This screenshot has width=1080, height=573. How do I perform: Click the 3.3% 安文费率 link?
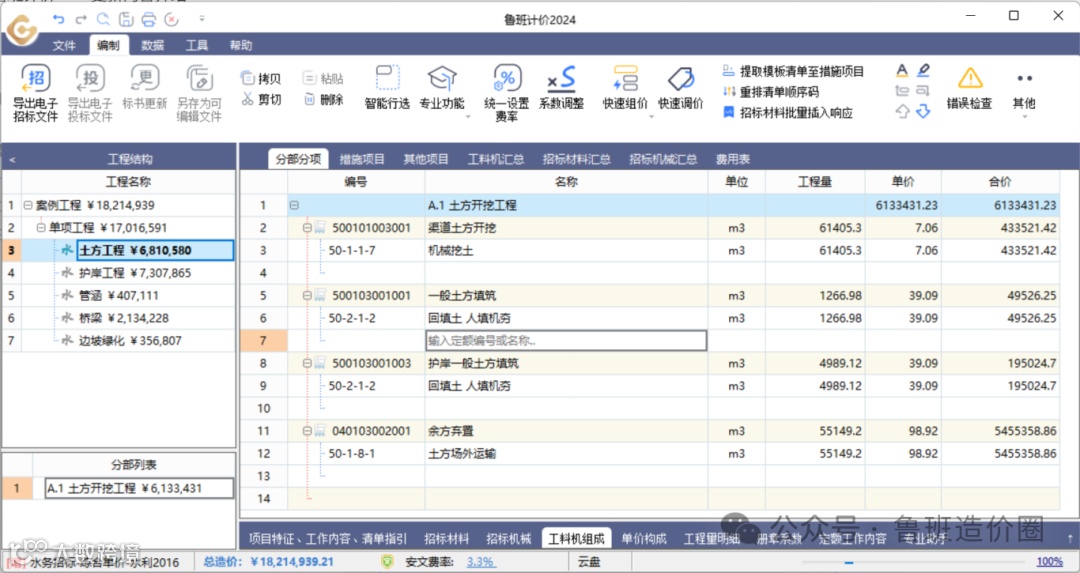tap(480, 562)
